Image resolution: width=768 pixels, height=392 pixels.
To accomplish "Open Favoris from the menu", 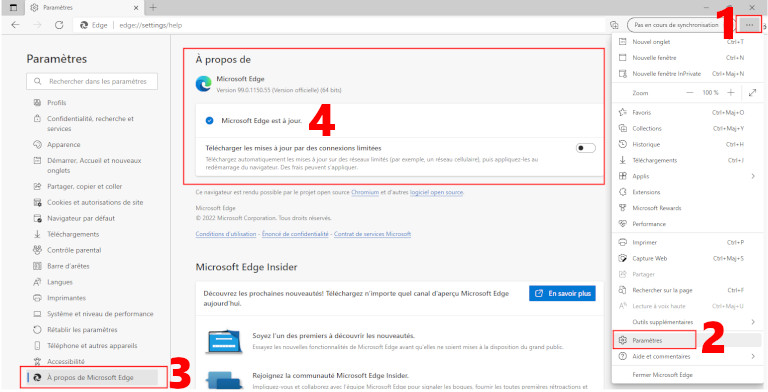I will (x=686, y=113).
